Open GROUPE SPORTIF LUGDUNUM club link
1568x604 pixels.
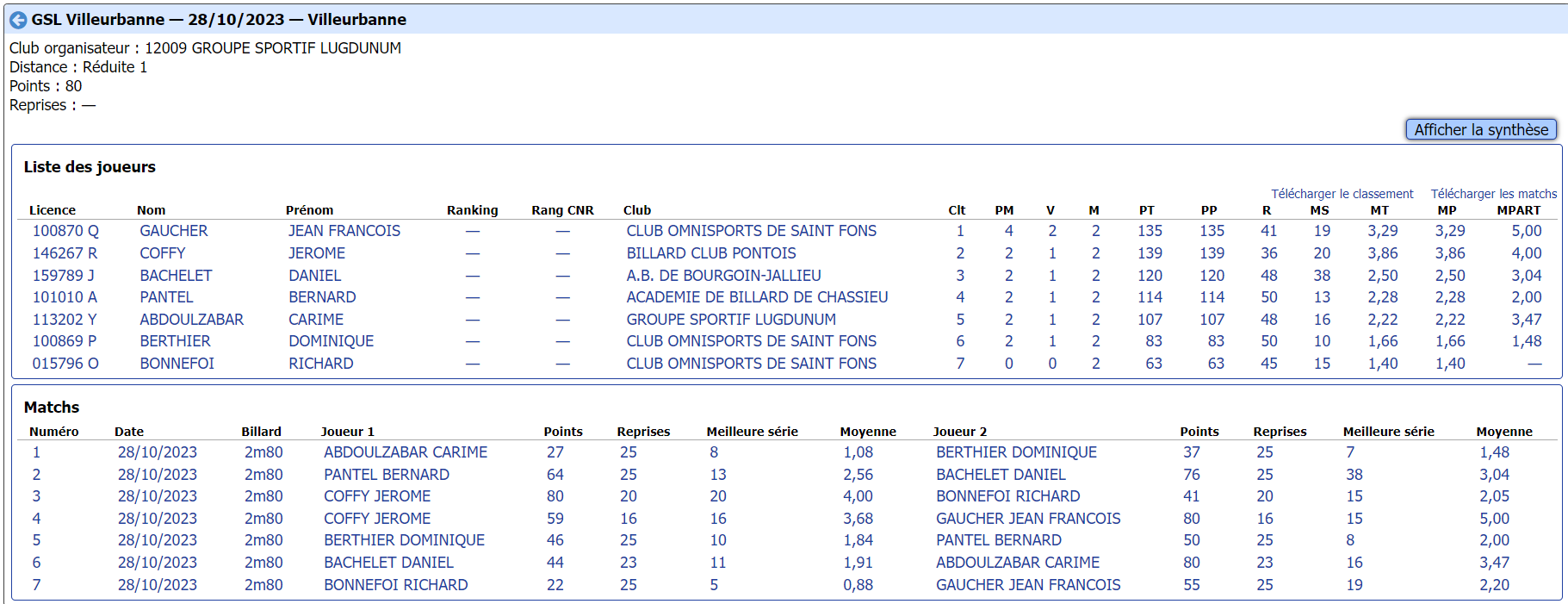click(731, 320)
